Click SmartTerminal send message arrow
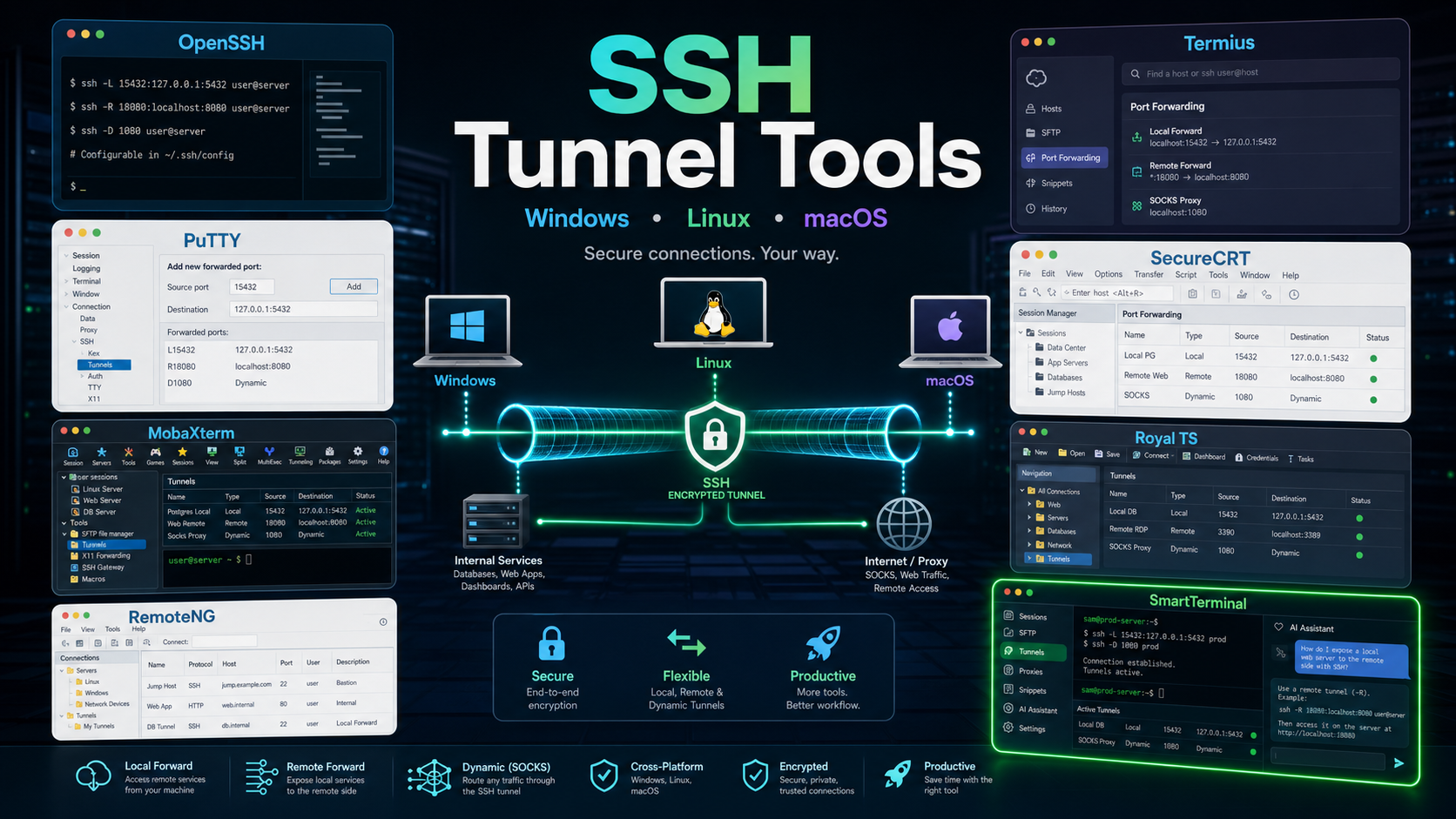 click(1399, 763)
